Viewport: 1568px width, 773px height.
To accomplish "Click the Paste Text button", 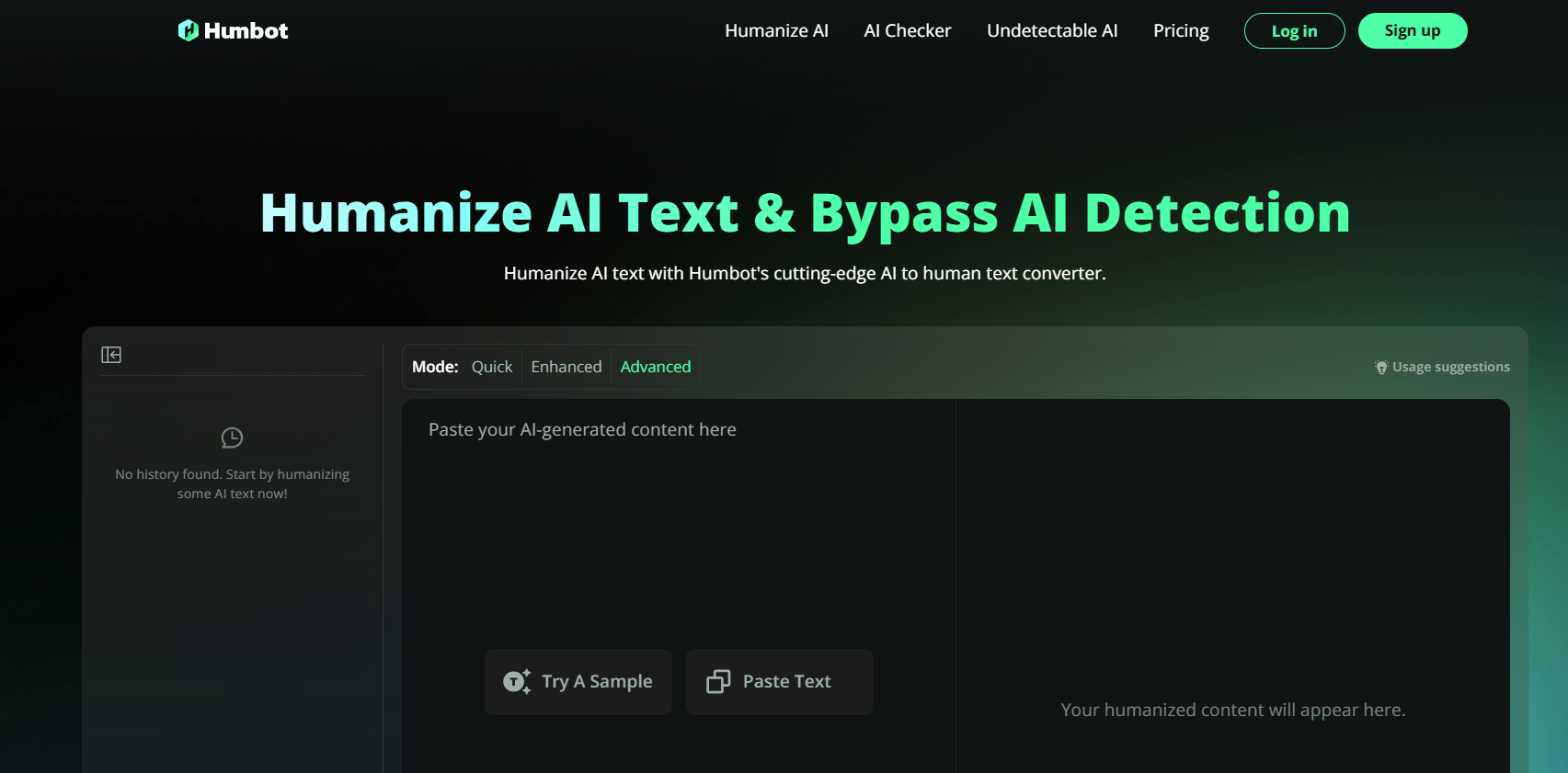I will pyautogui.click(x=779, y=681).
